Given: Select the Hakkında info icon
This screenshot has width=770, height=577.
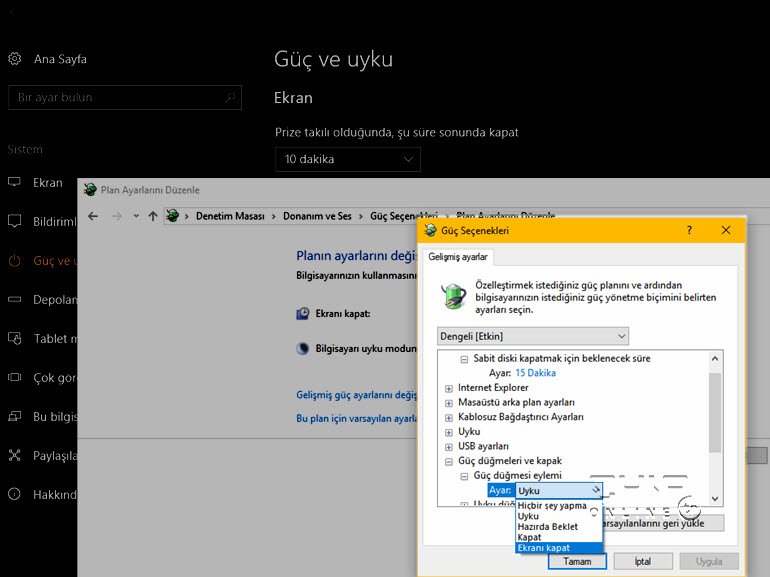Looking at the screenshot, I should (x=14, y=494).
